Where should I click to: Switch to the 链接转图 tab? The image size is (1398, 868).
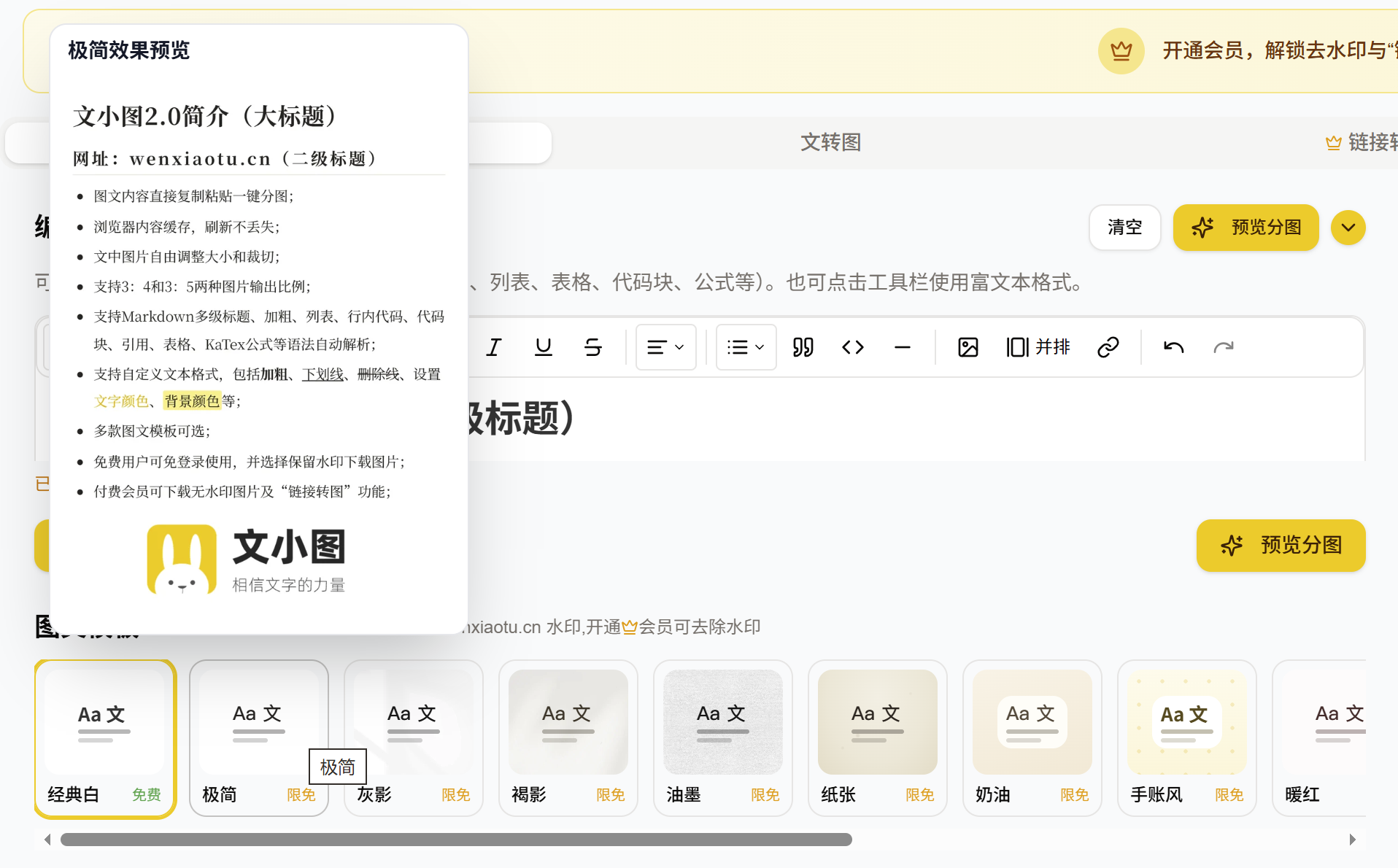(1362, 142)
